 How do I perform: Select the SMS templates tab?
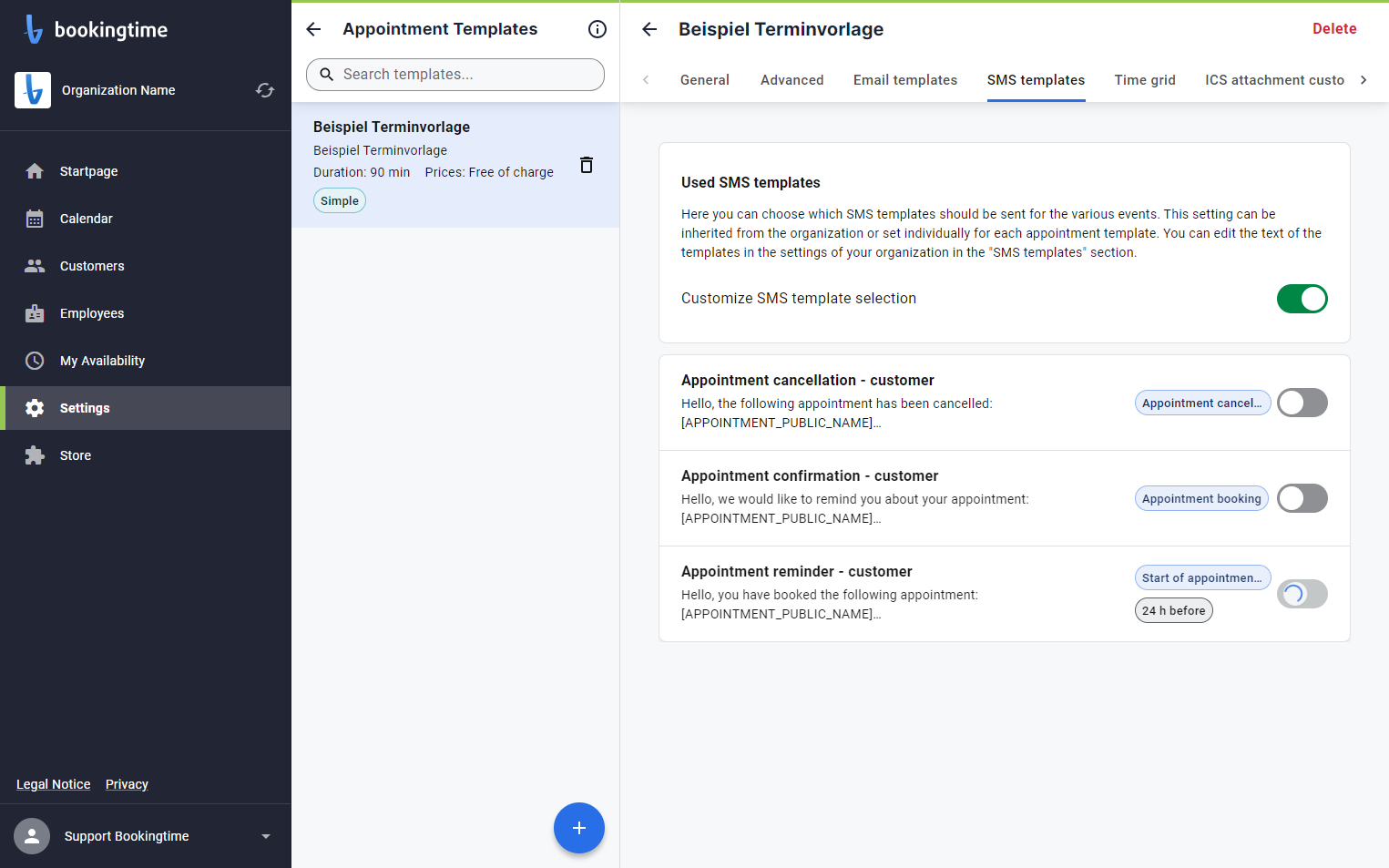[x=1037, y=80]
